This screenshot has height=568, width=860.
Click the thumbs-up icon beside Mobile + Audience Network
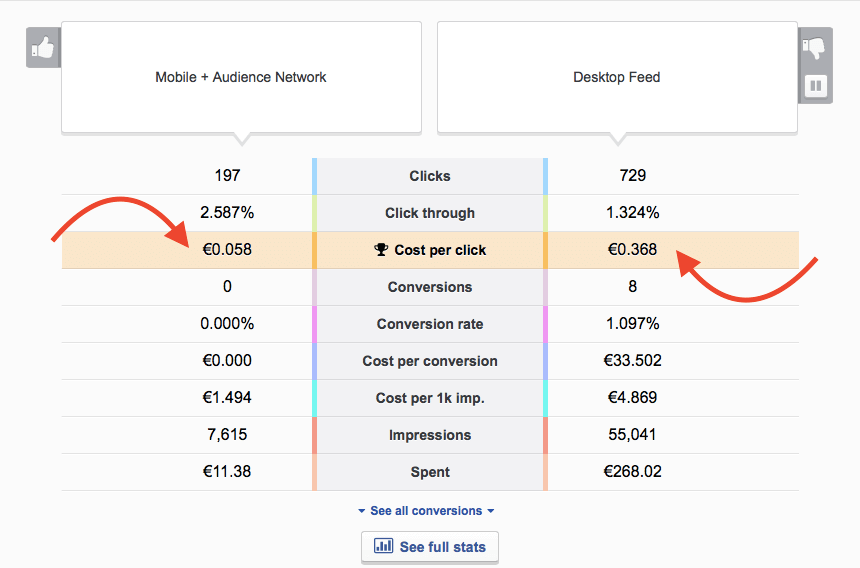click(43, 48)
